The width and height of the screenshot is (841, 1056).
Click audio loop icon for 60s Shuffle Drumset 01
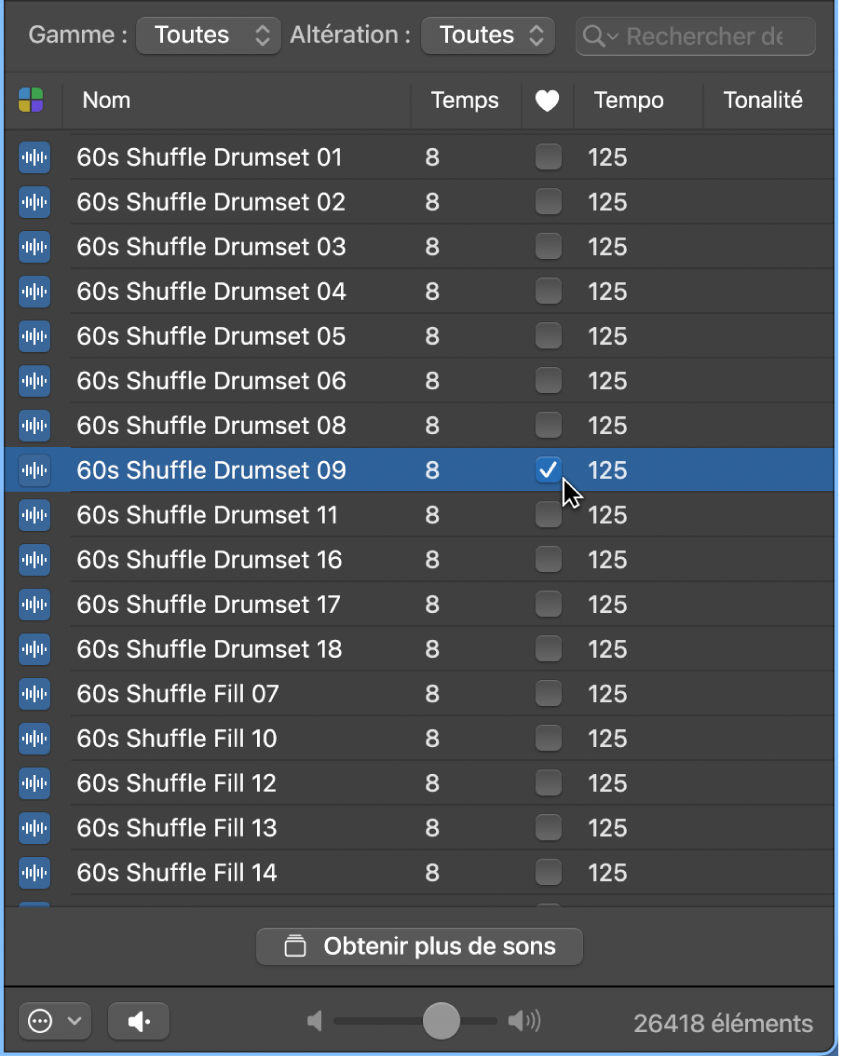pos(34,157)
